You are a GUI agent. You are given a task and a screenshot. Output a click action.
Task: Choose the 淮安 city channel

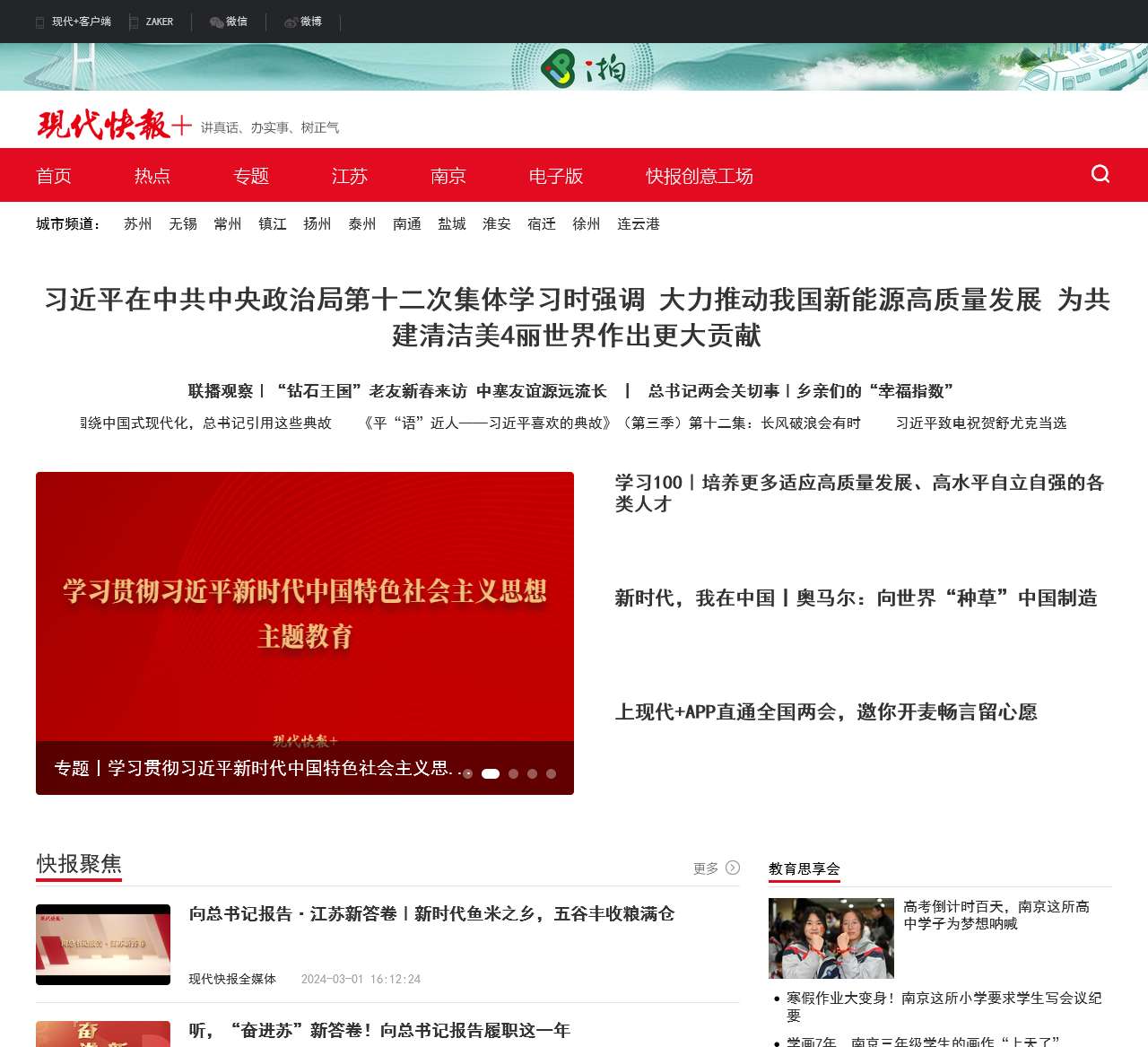[497, 224]
